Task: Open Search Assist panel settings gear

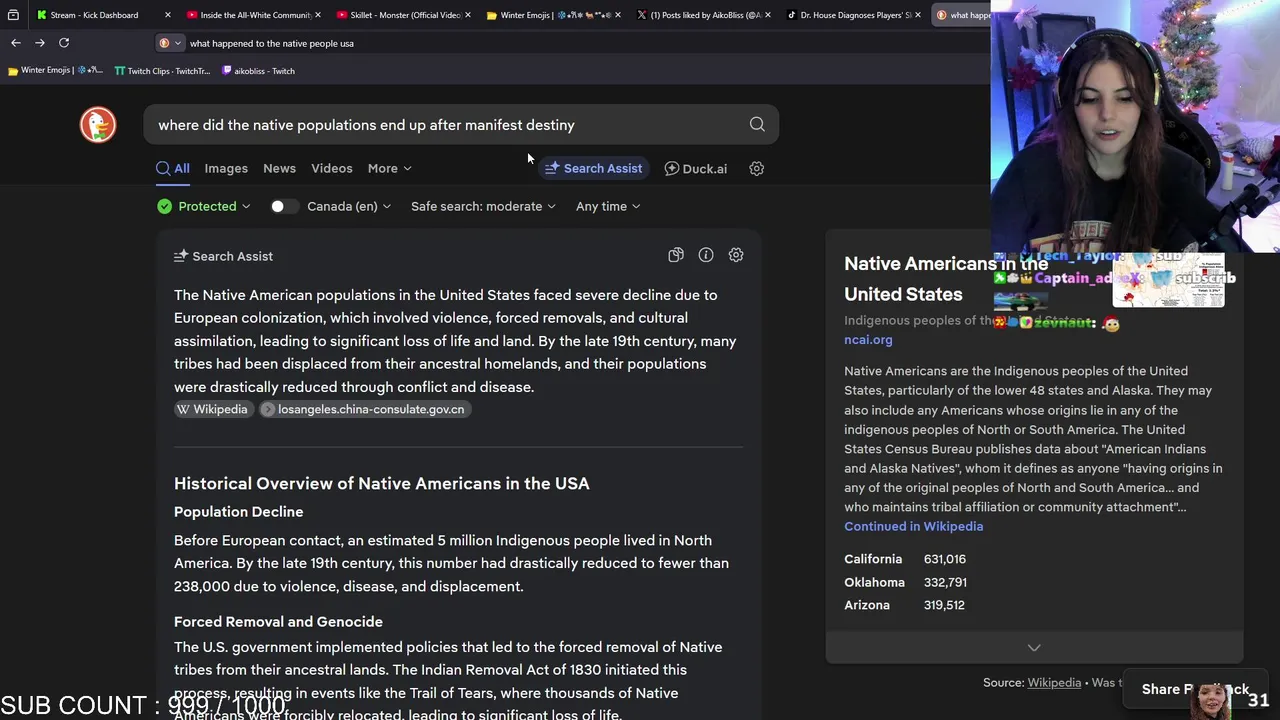Action: click(736, 256)
